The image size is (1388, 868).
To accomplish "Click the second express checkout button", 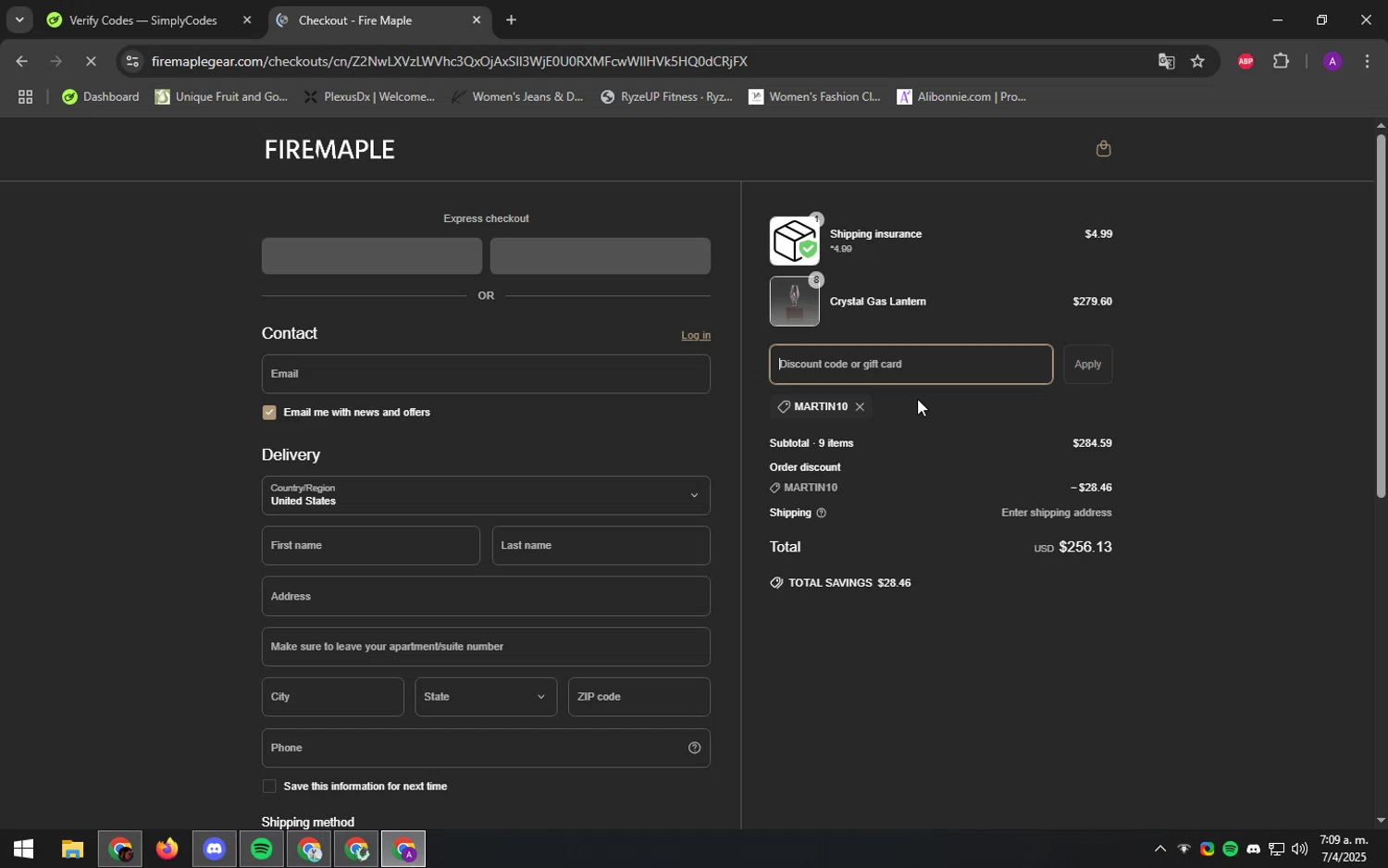I will pos(601,256).
